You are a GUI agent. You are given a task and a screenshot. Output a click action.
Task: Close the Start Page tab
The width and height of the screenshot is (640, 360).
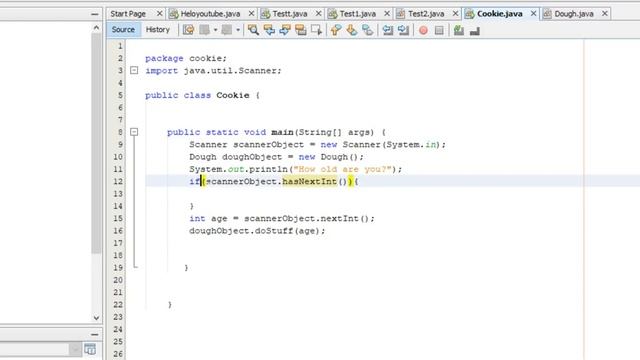pos(160,14)
